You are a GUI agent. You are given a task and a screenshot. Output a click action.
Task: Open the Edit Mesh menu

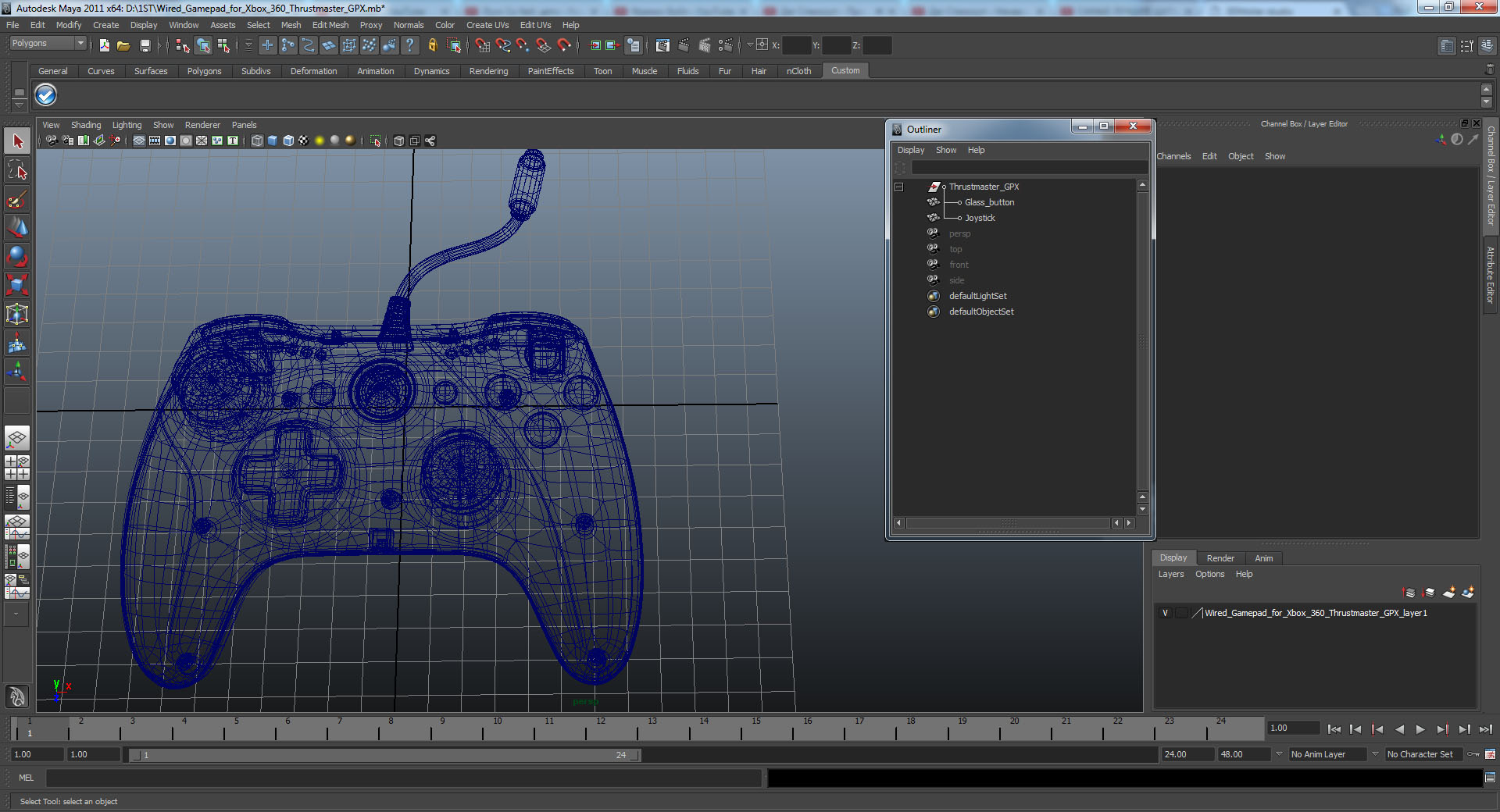[x=330, y=25]
